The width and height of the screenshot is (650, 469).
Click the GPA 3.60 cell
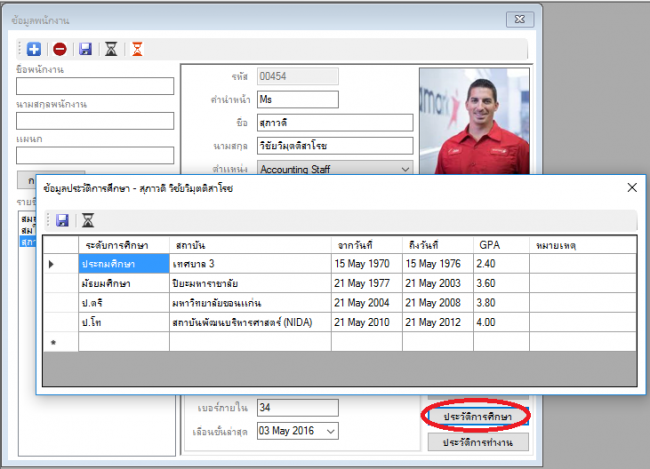501,283
